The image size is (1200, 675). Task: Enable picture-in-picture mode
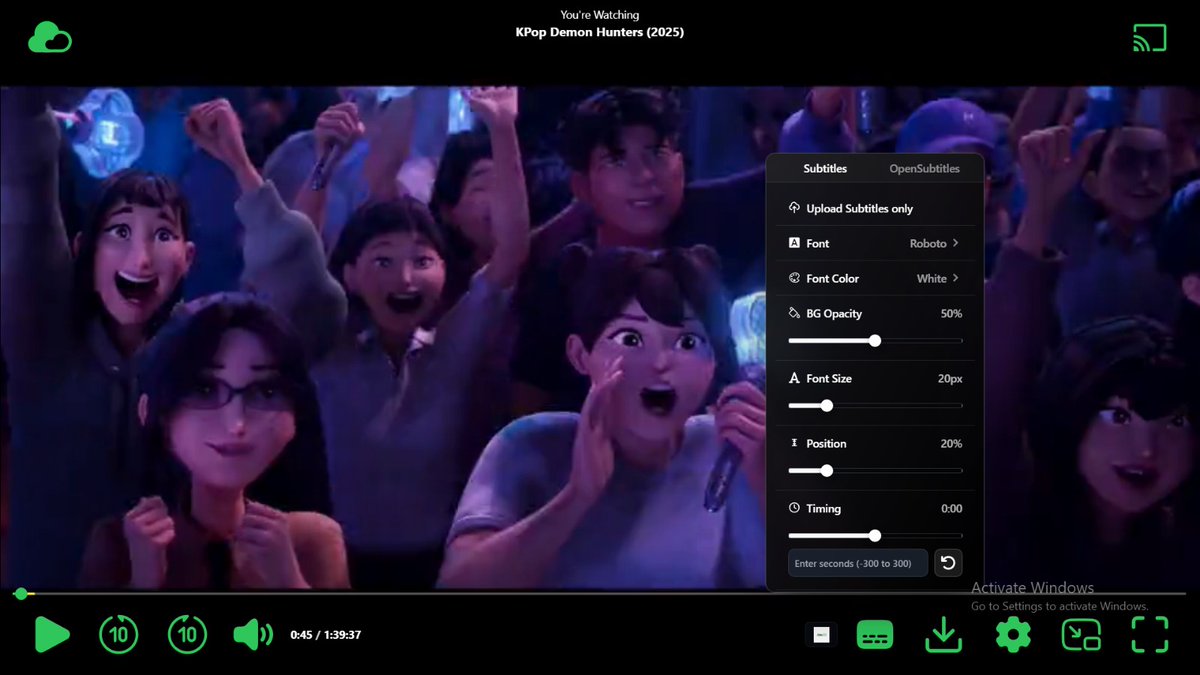[1081, 635]
